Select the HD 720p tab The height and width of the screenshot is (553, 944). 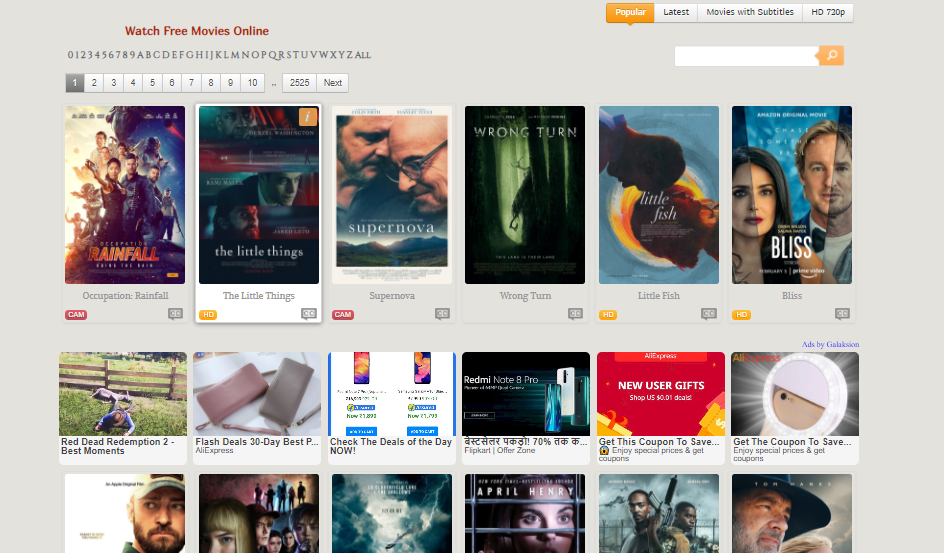coord(828,13)
